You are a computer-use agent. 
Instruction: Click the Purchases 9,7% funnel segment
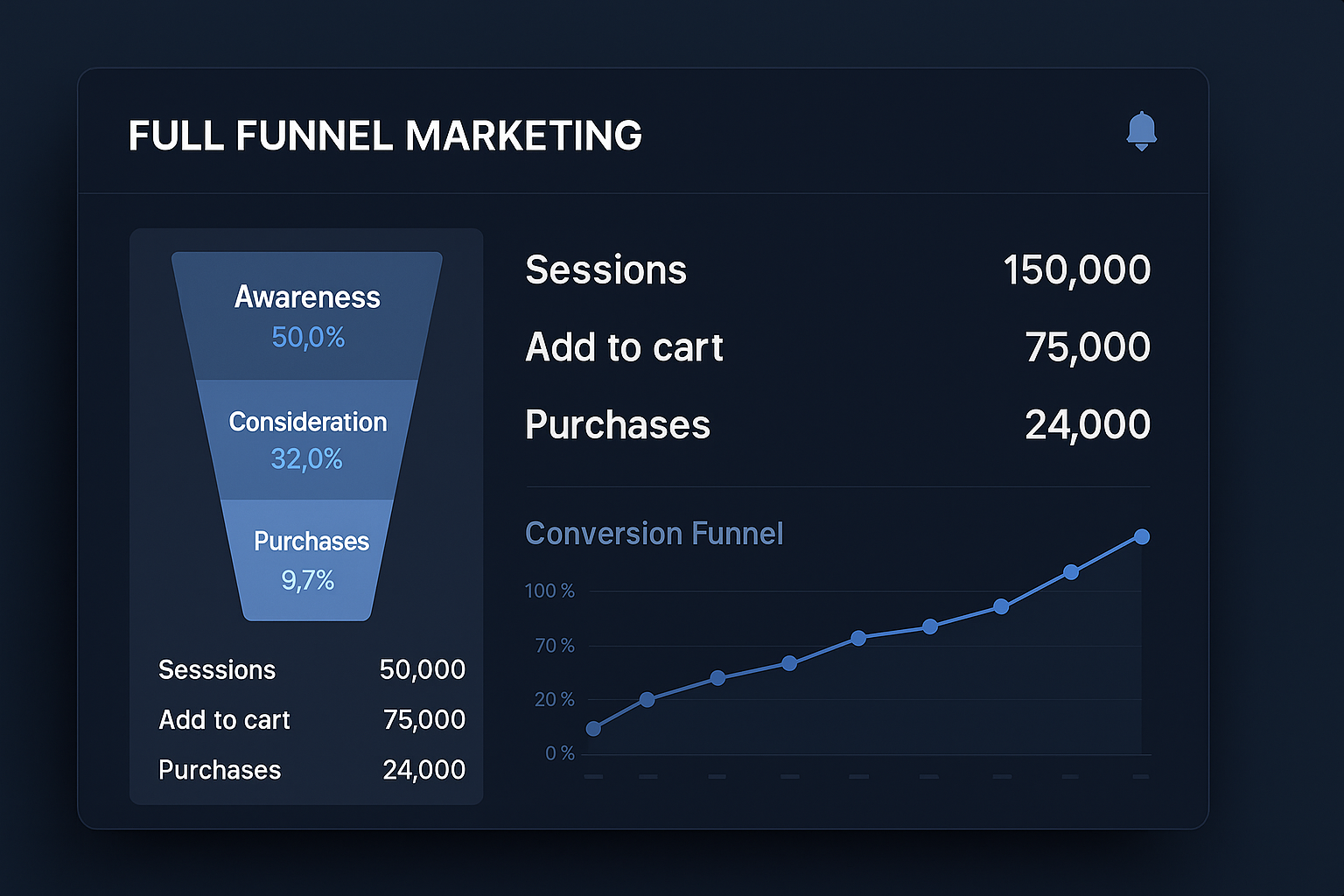coord(309,560)
